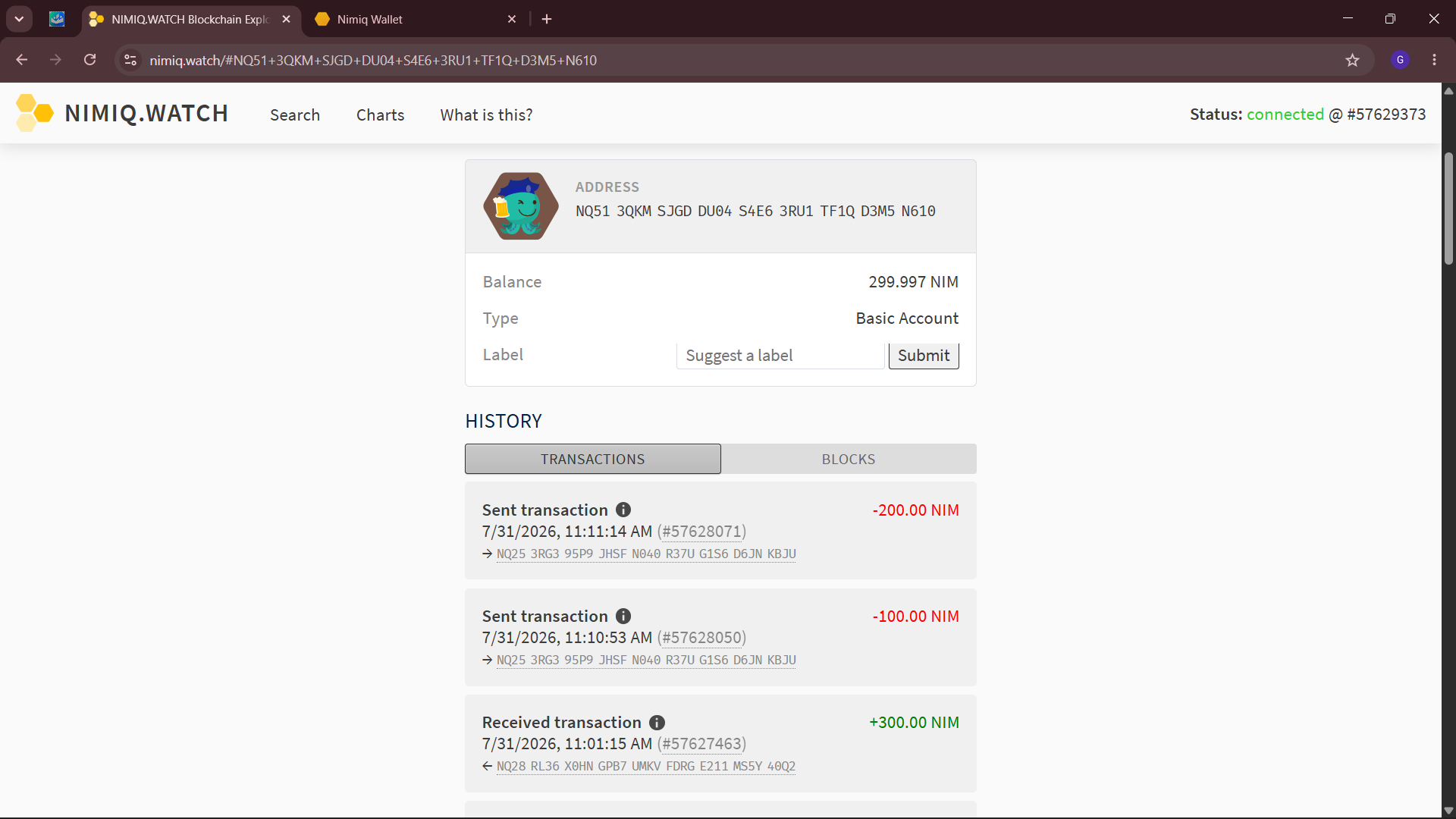The width and height of the screenshot is (1456, 819).
Task: Open a new browser tab
Action: tap(547, 19)
